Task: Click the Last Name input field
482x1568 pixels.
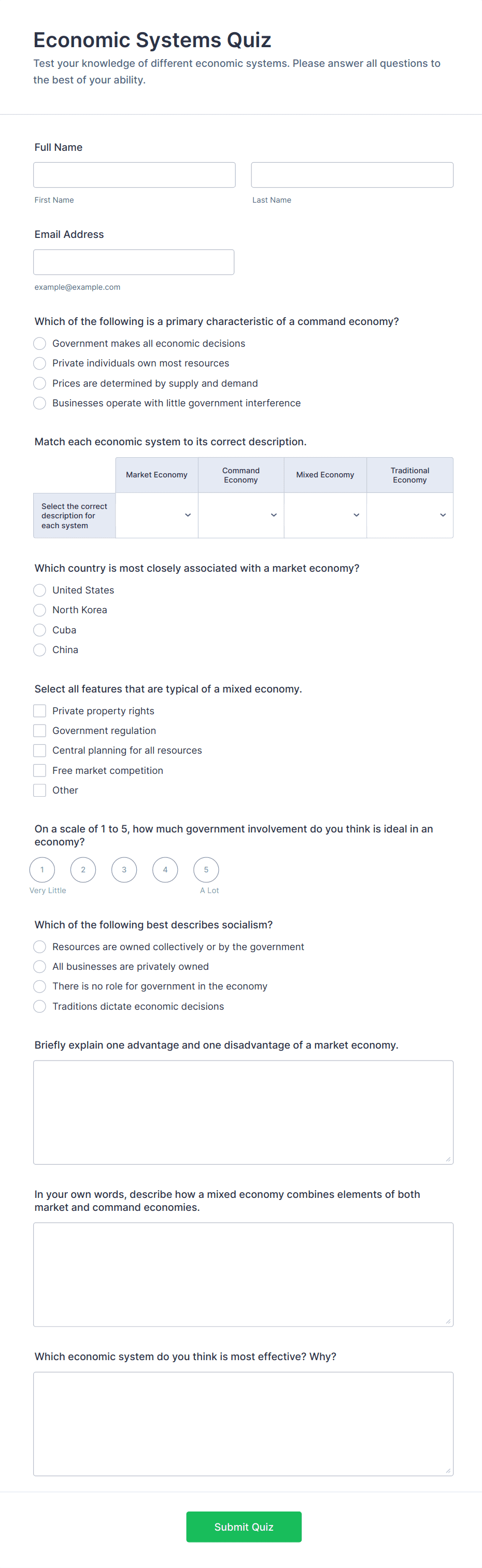Action: pos(352,175)
